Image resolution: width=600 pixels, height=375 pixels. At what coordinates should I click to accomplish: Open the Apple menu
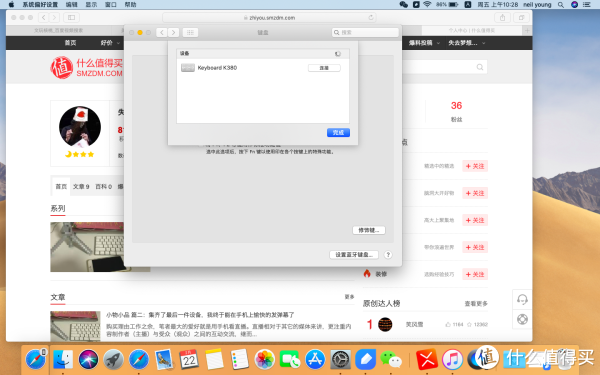[x=11, y=5]
